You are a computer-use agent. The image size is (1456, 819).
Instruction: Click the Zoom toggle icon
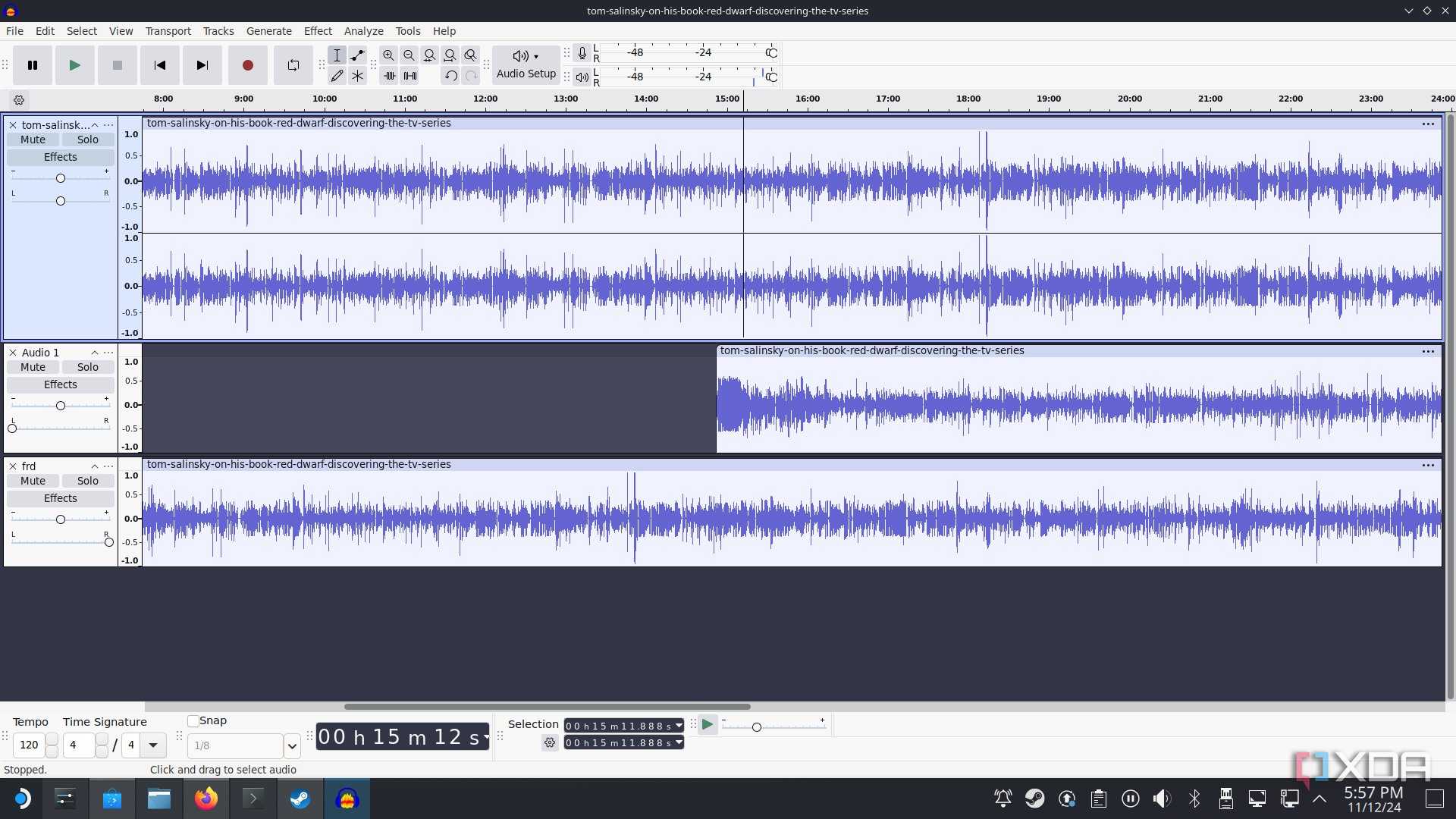pos(470,55)
